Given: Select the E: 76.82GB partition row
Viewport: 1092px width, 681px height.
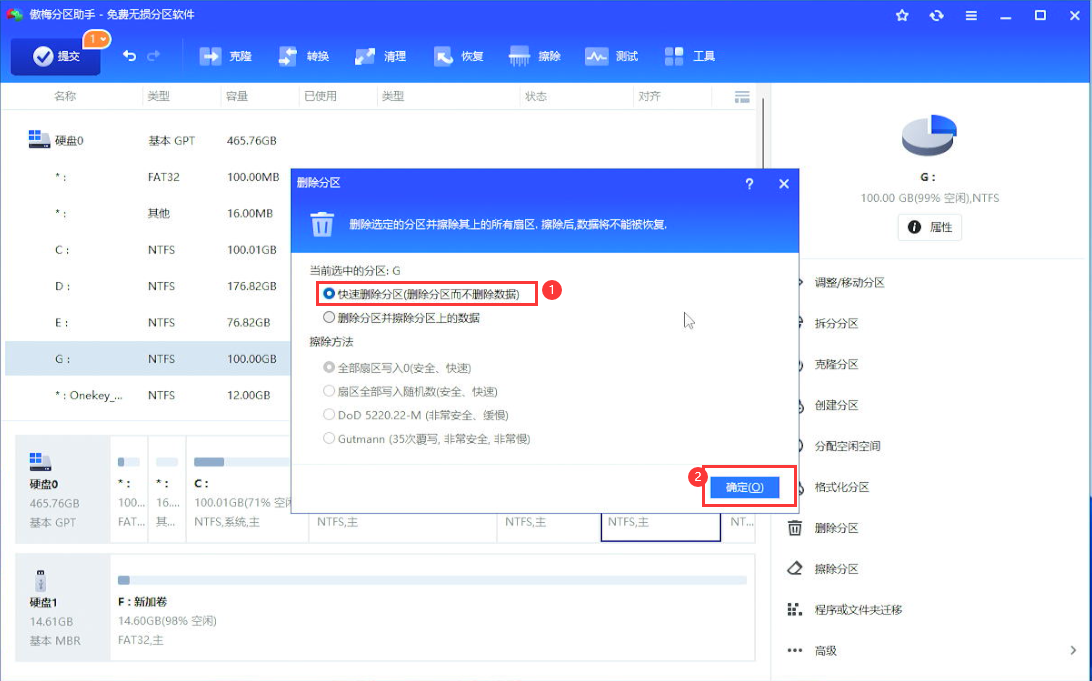Looking at the screenshot, I should 148,322.
